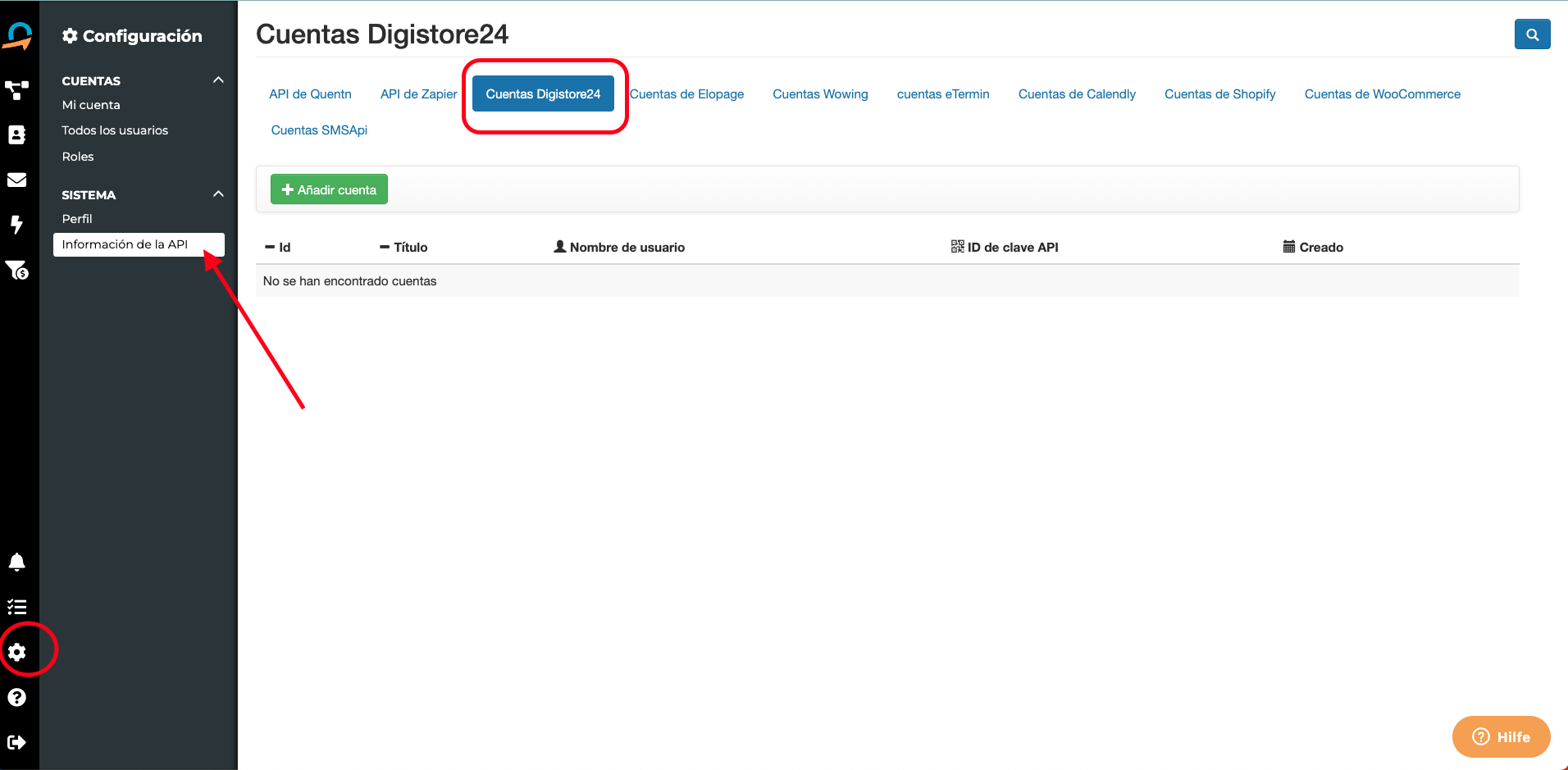Click the logout icon in sidebar
The width and height of the screenshot is (1568, 770).
pos(17,742)
